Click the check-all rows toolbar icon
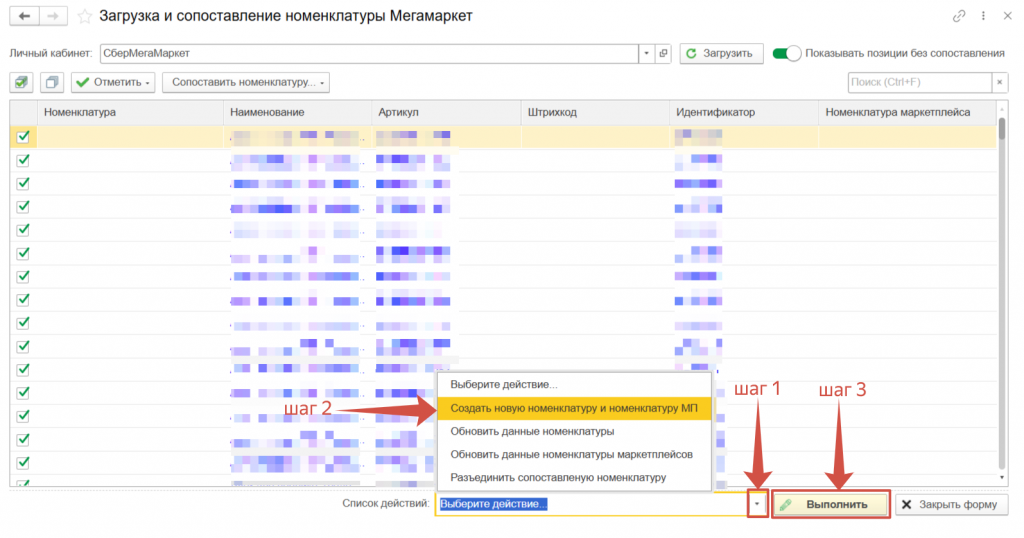 [x=23, y=82]
